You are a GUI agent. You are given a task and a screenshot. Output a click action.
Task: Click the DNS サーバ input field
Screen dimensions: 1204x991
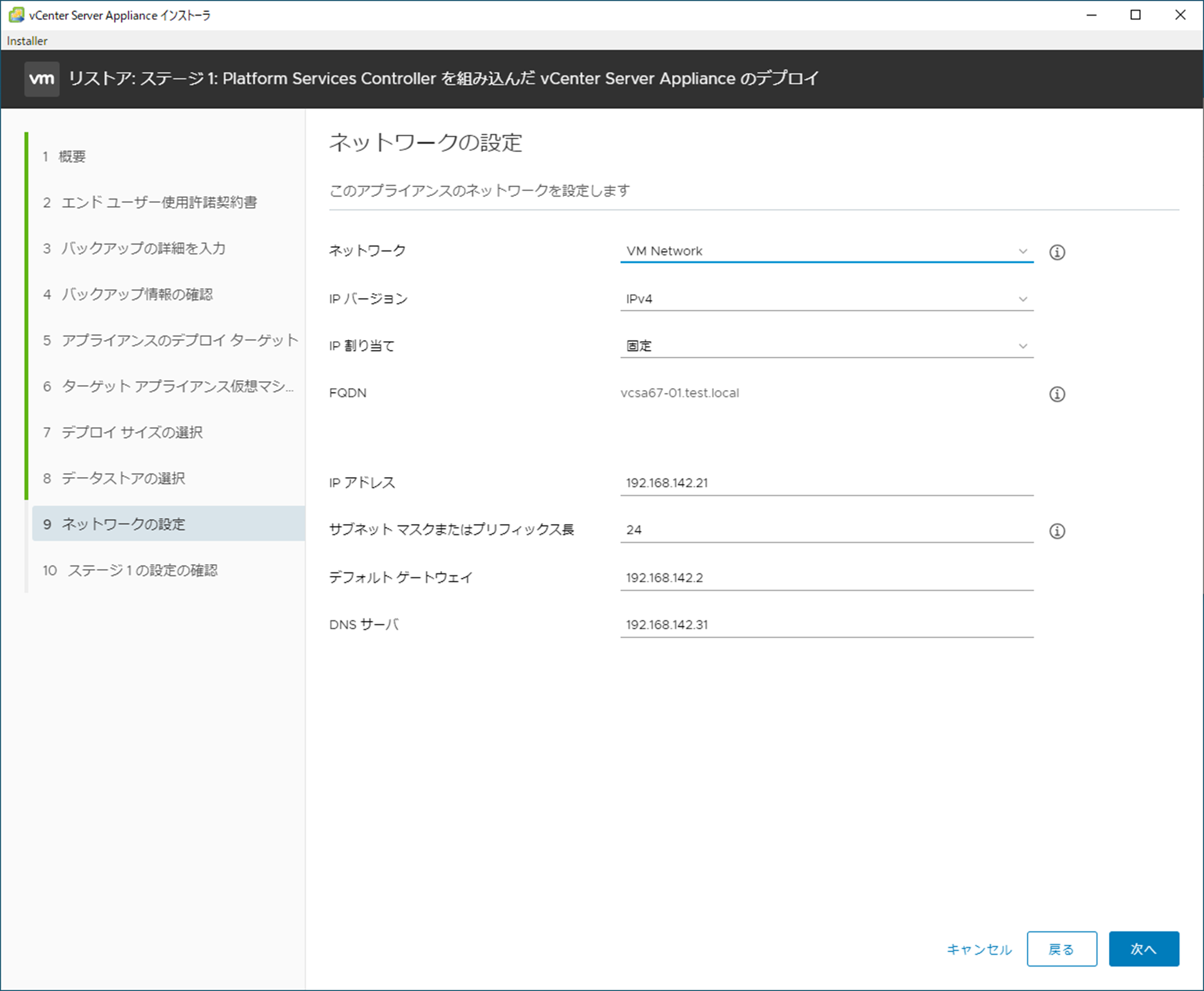[x=826, y=625]
